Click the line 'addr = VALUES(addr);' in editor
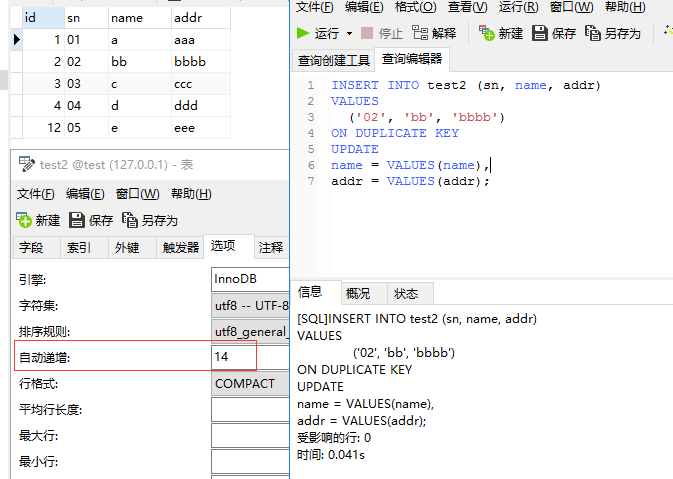This screenshot has width=673, height=479. (x=410, y=181)
